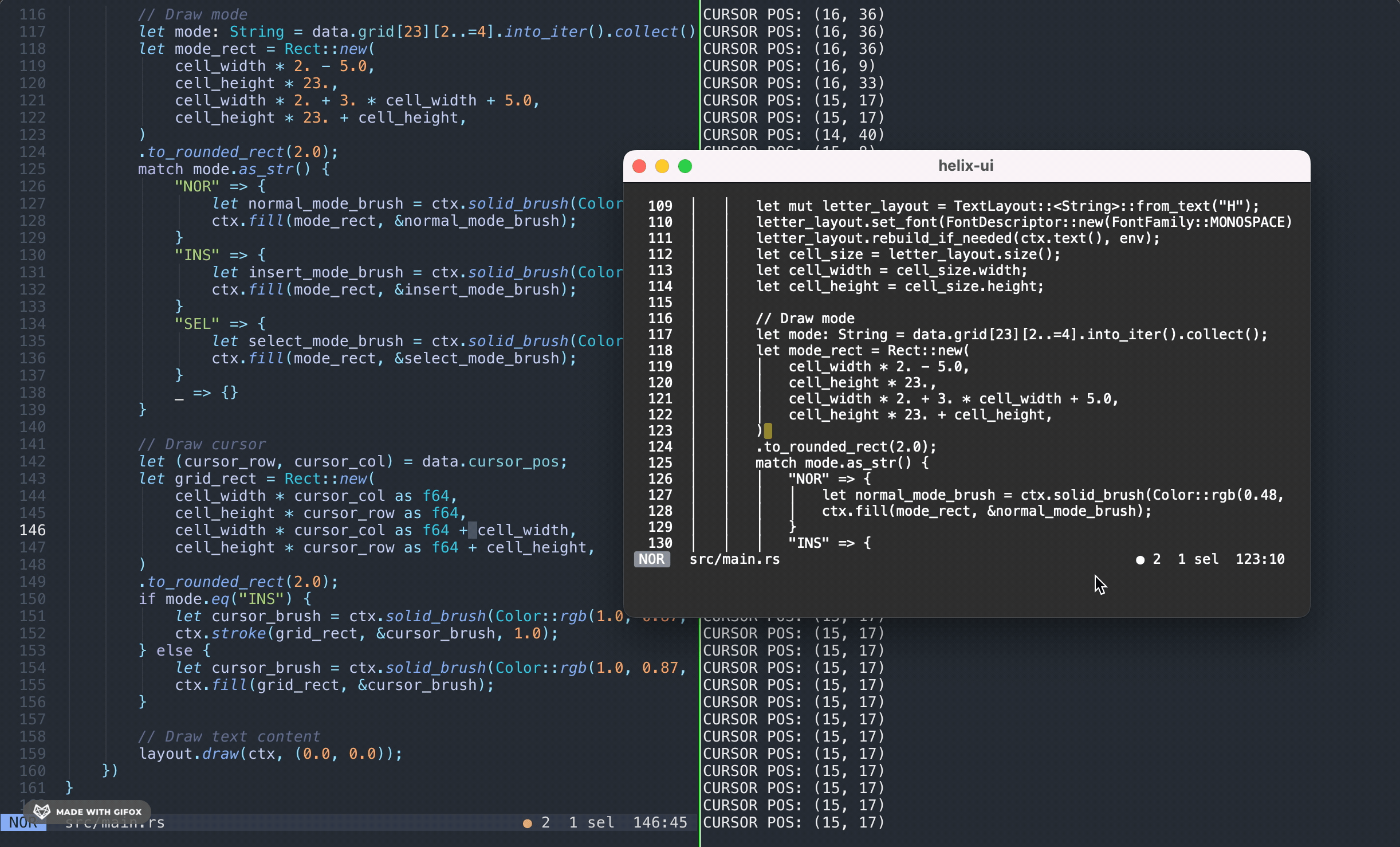This screenshot has width=1400, height=847.
Task: Click the red close button of helix-ui
Action: (x=639, y=166)
